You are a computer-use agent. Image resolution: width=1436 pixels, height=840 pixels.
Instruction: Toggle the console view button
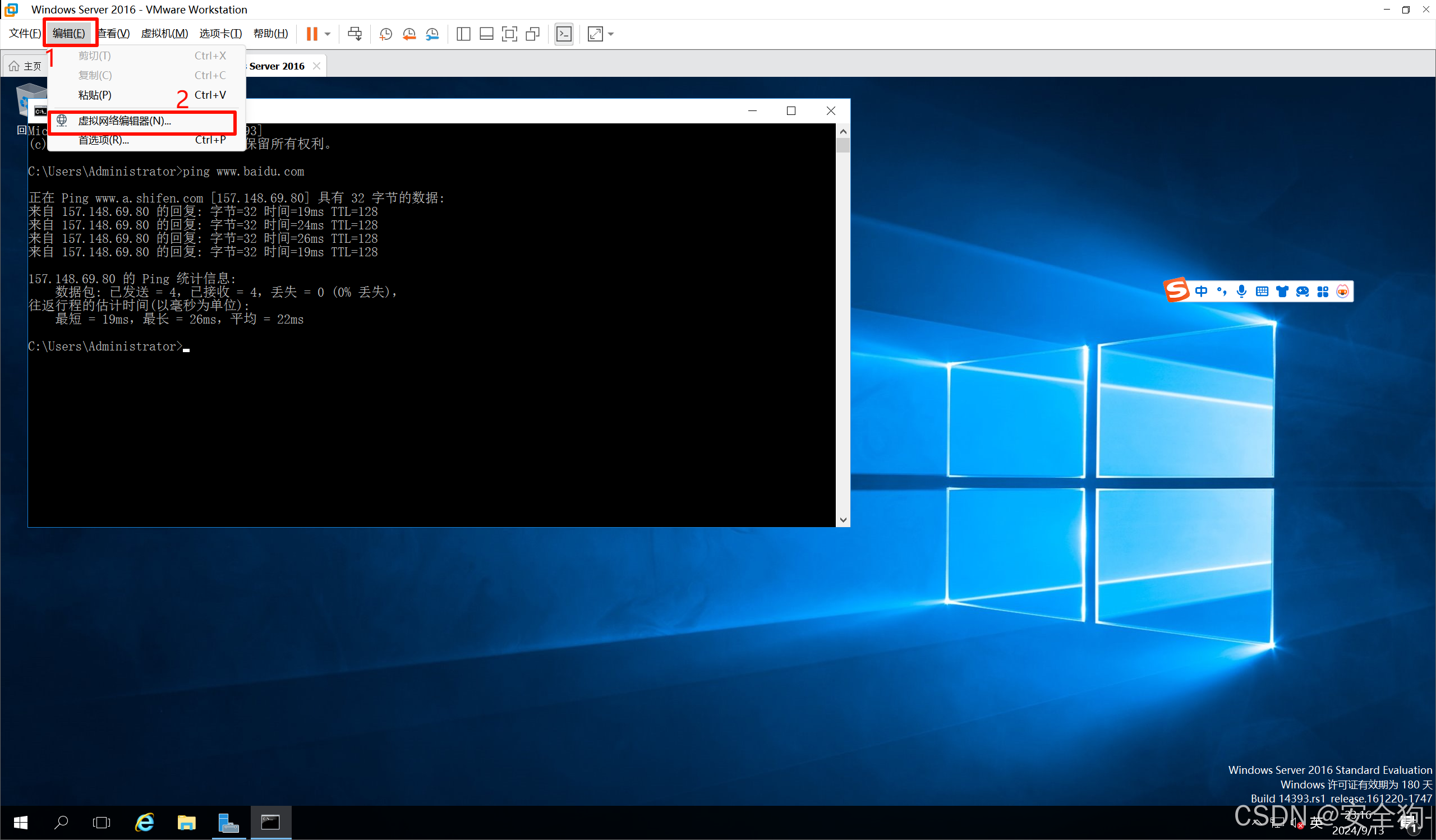click(x=564, y=34)
